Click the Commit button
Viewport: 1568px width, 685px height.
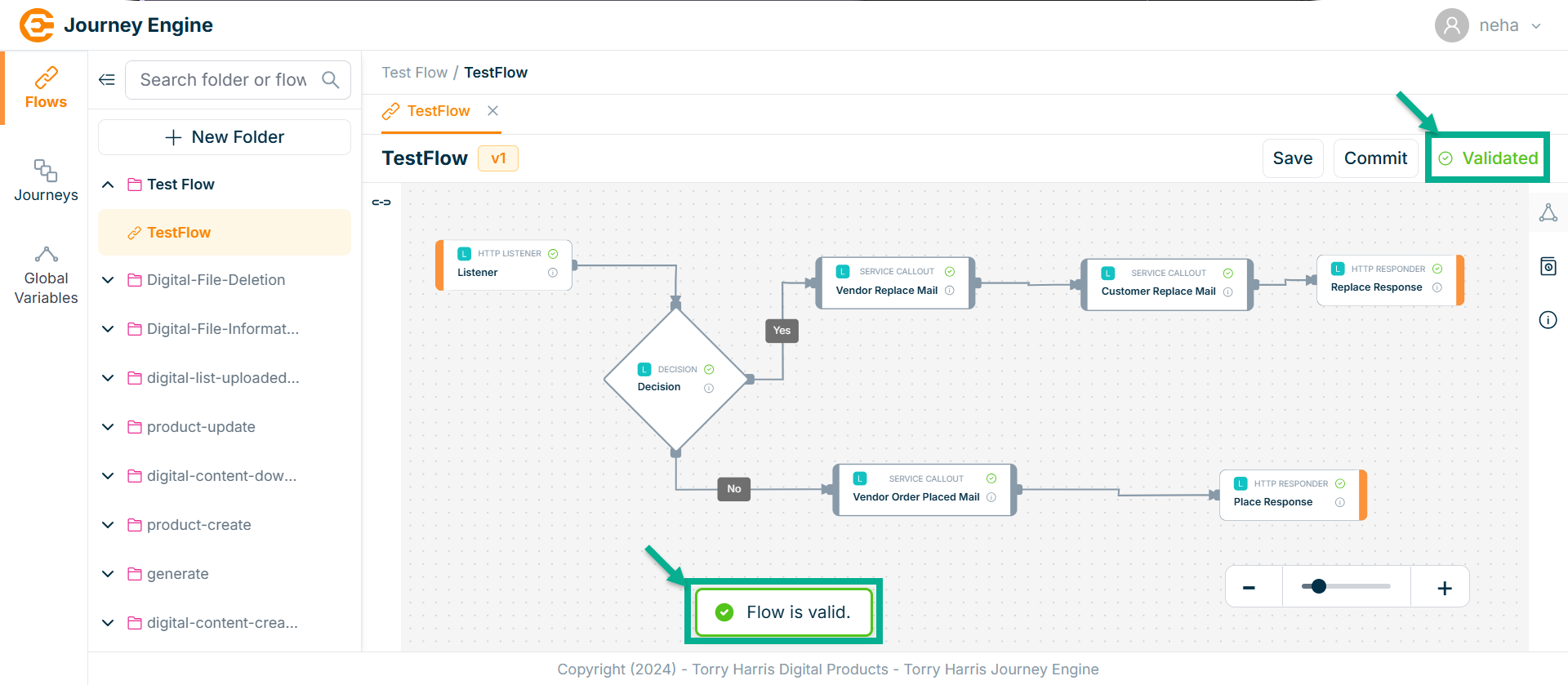[1375, 158]
